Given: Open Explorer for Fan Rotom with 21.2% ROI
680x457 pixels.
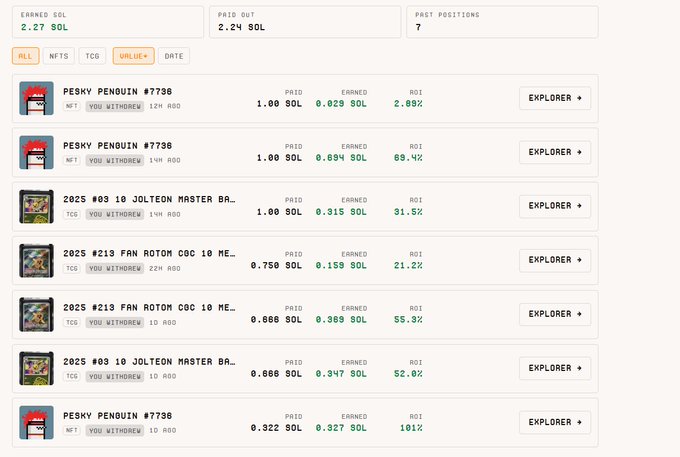Looking at the screenshot, I should click(x=555, y=260).
